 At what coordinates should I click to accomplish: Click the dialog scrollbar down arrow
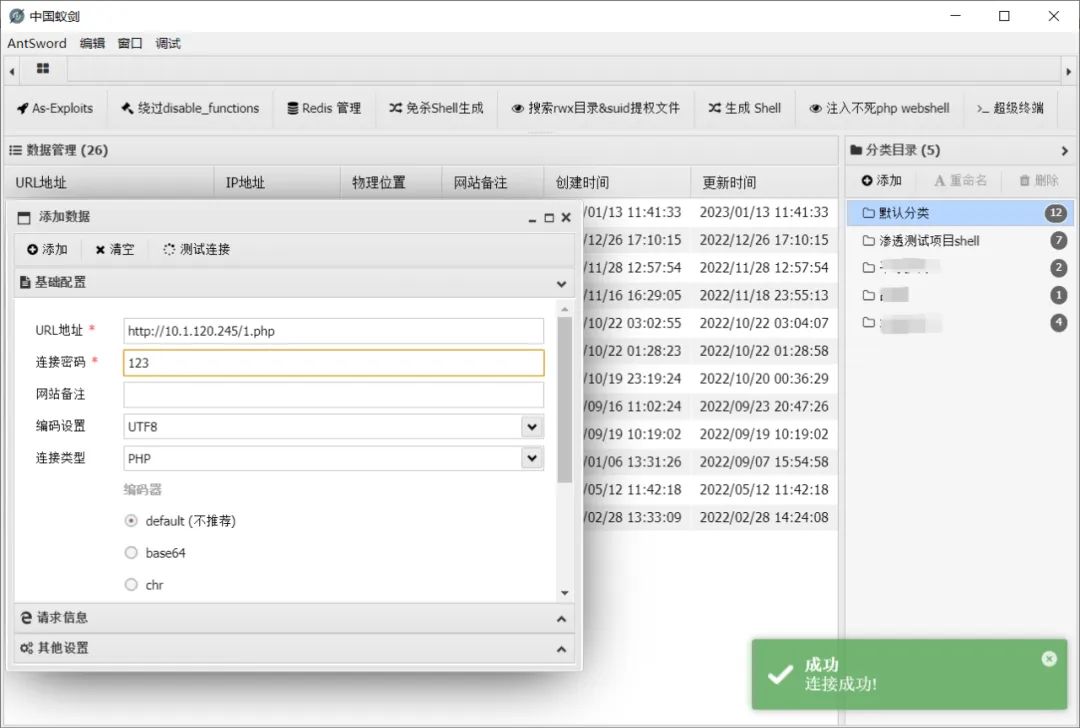pyautogui.click(x=565, y=593)
